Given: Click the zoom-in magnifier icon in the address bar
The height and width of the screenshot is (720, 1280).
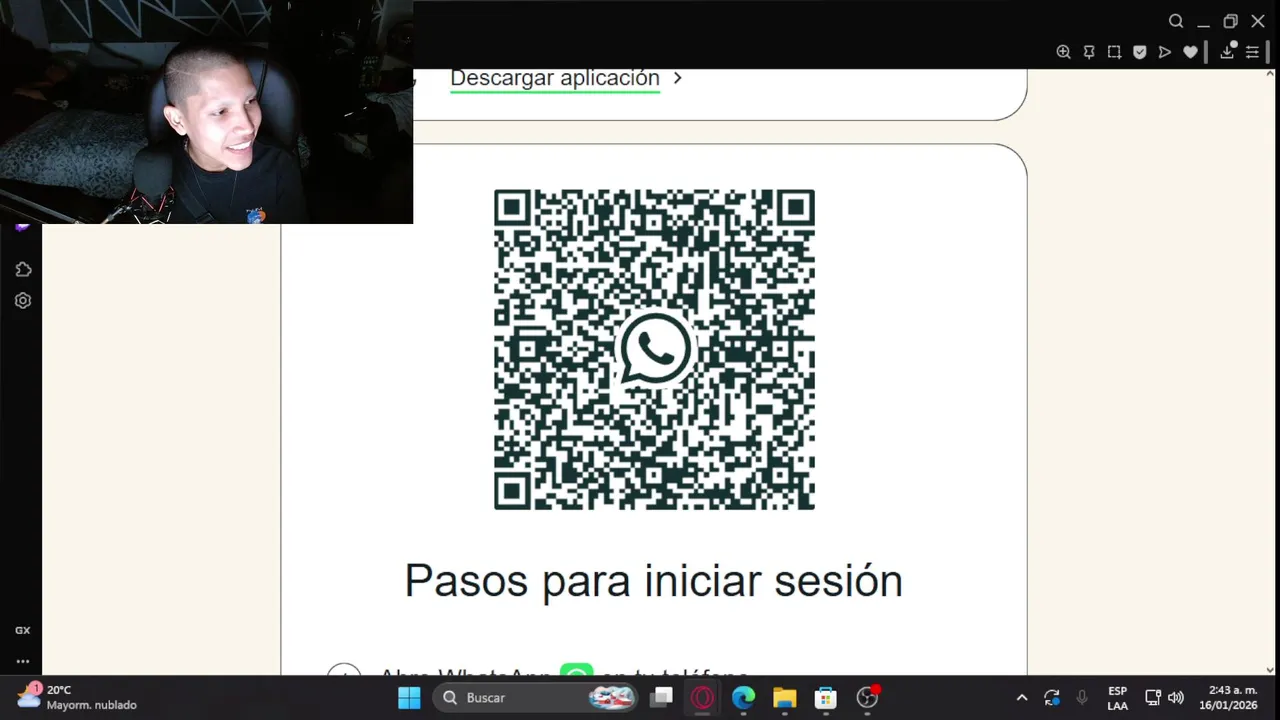Looking at the screenshot, I should click(x=1063, y=52).
